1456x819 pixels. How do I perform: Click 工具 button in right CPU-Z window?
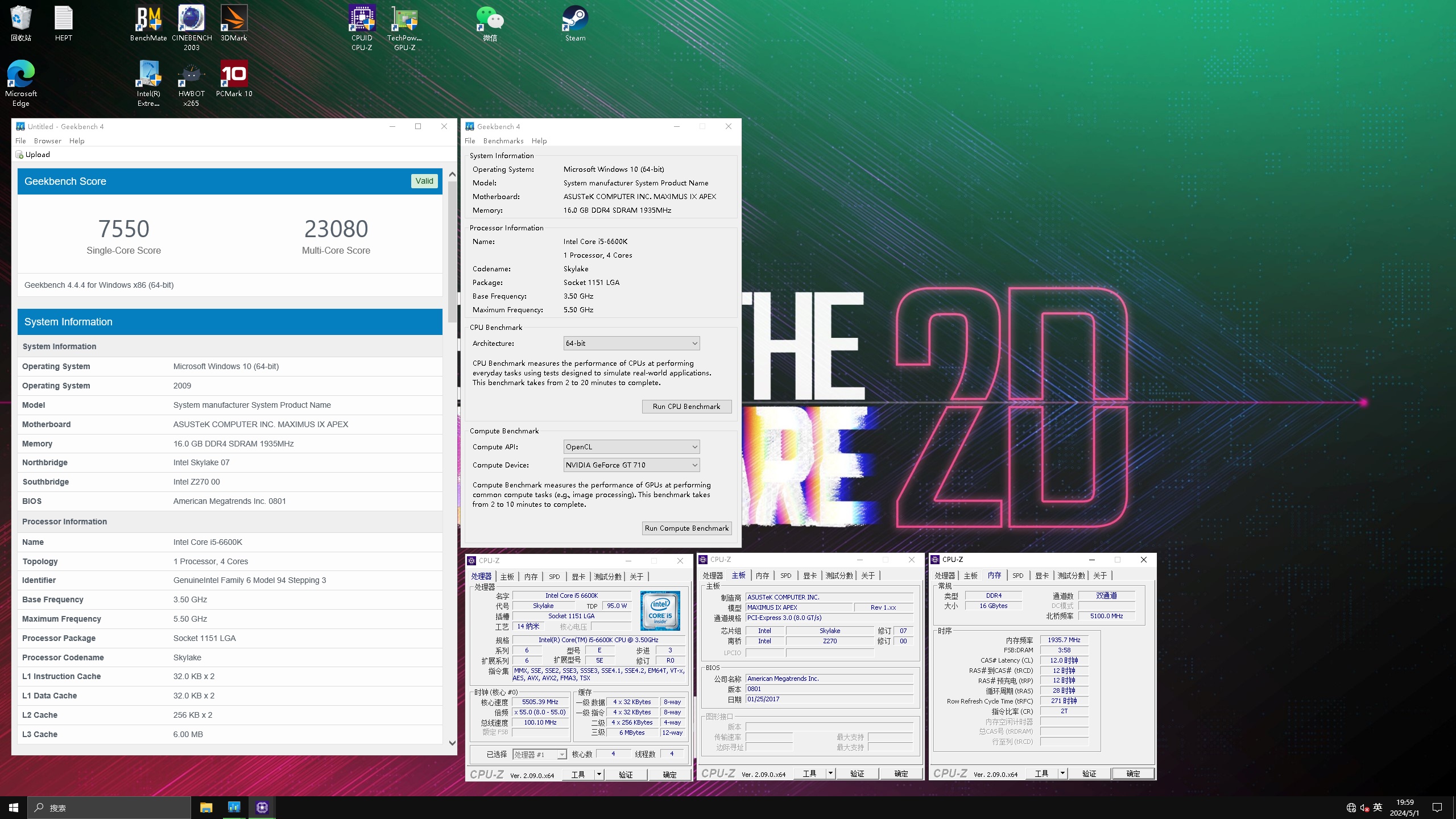tap(1041, 773)
